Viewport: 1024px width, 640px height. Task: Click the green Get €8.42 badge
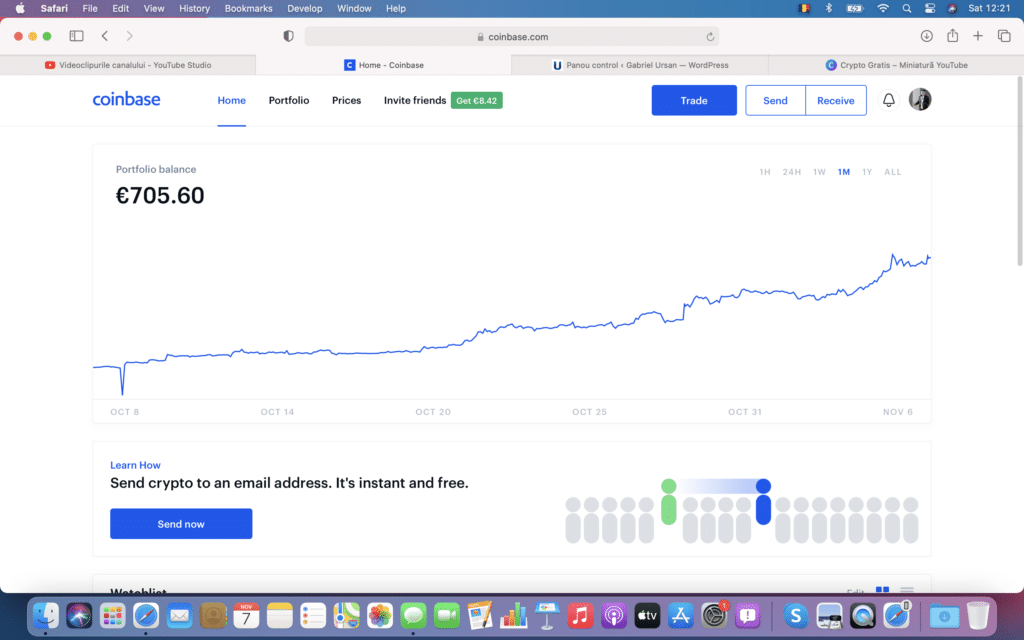point(476,101)
